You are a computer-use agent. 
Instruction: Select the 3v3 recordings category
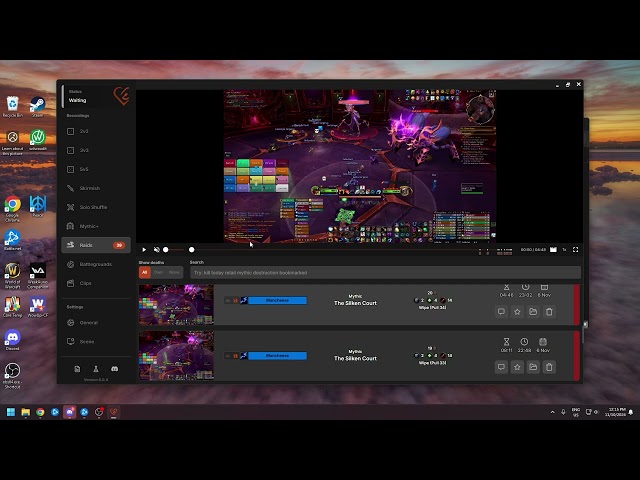pyautogui.click(x=96, y=150)
